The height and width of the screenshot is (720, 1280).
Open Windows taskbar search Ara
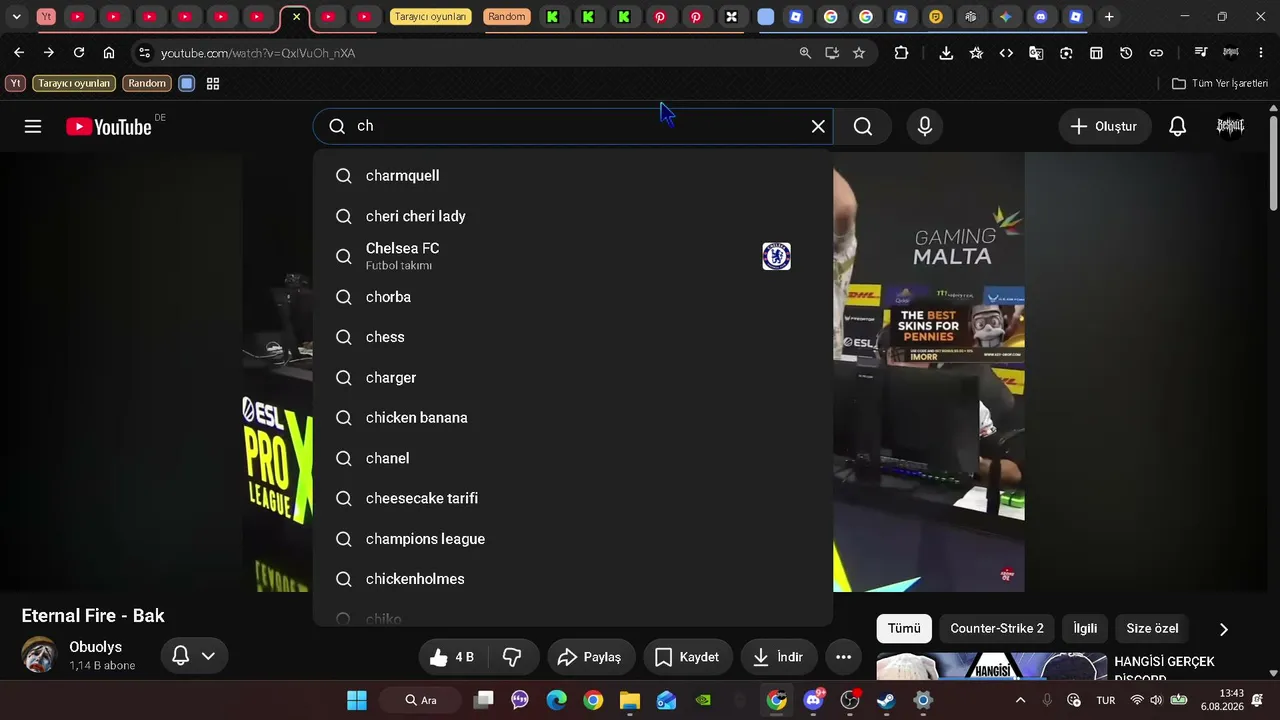(x=421, y=700)
